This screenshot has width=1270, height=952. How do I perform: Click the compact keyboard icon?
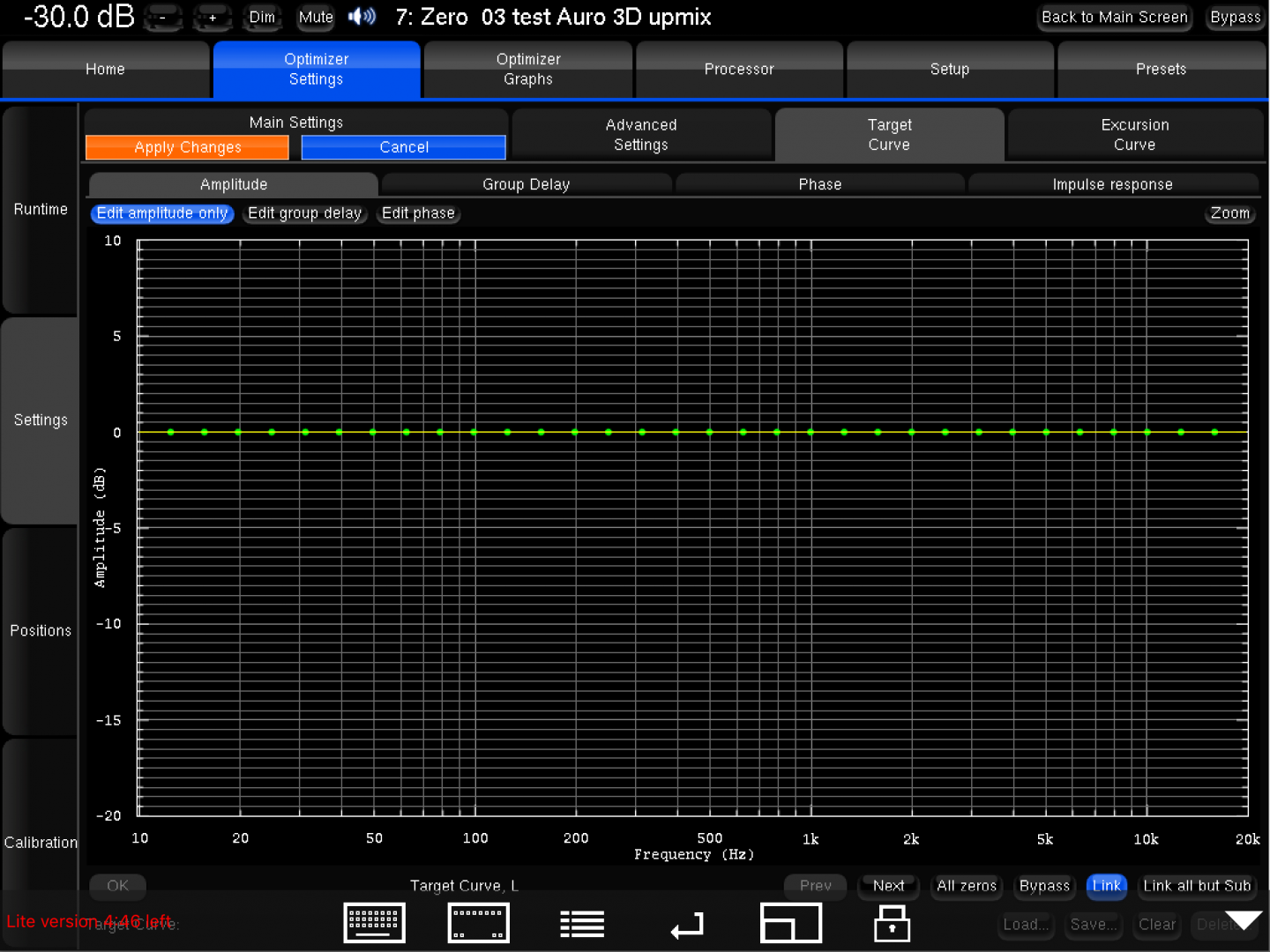tap(478, 923)
